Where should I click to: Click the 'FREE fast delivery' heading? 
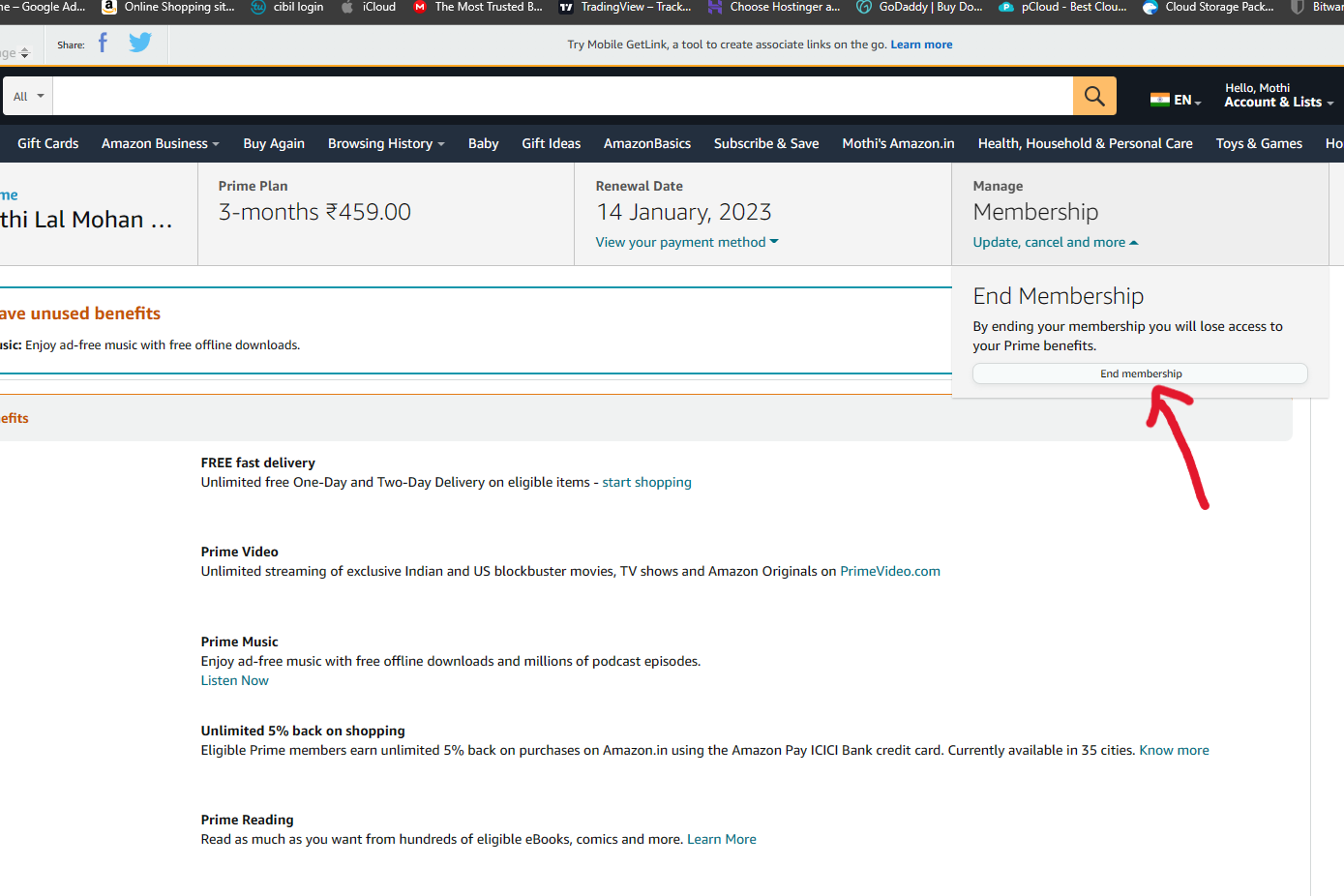pyautogui.click(x=258, y=463)
